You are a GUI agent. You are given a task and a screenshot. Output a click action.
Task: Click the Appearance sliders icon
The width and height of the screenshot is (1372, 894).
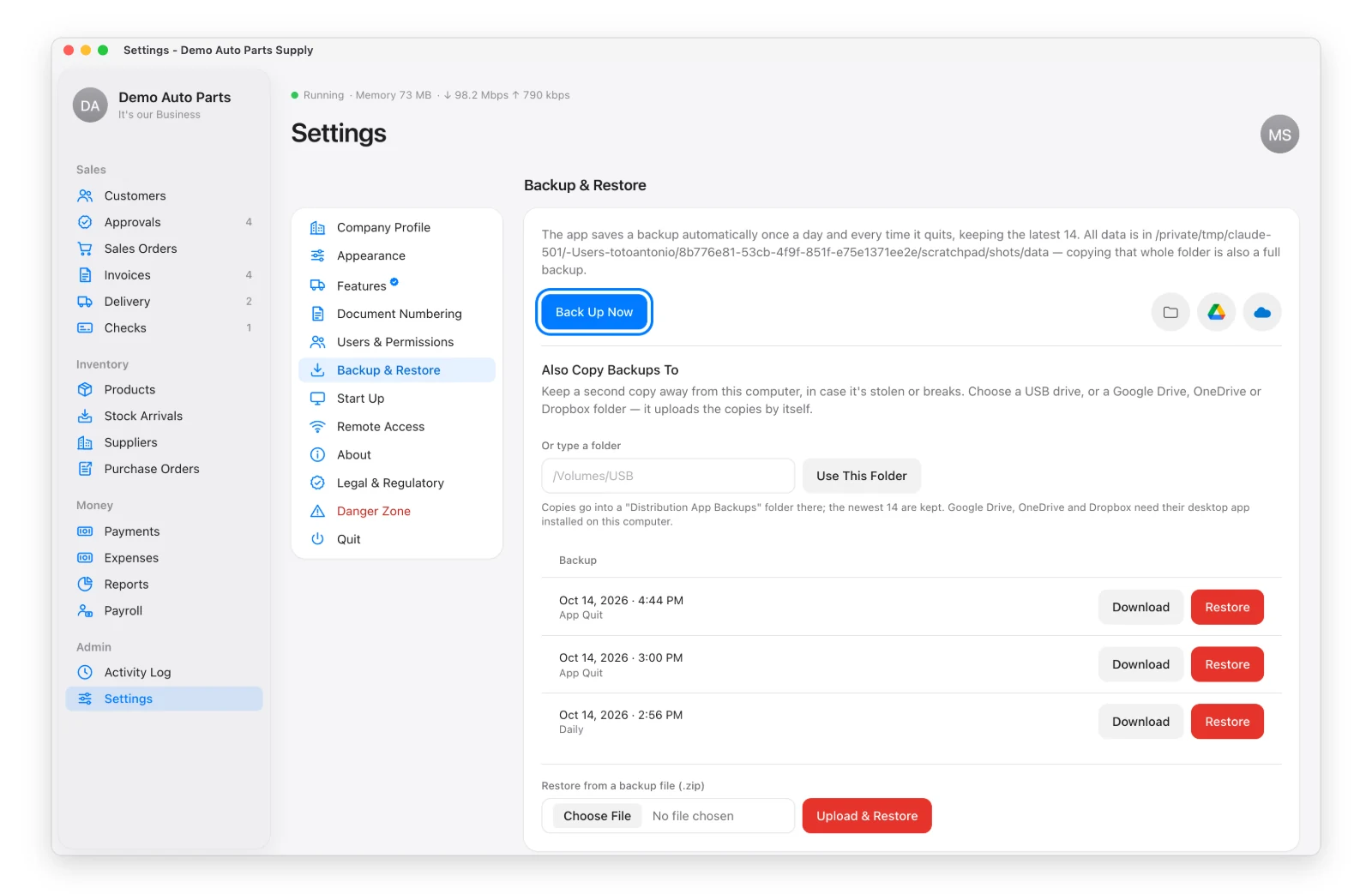coord(317,255)
